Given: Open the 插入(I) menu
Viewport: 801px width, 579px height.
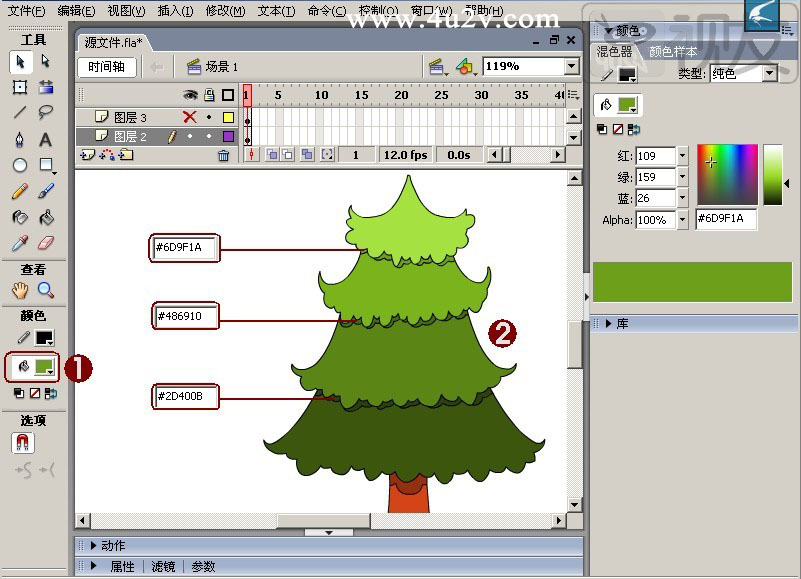Looking at the screenshot, I should tap(175, 11).
